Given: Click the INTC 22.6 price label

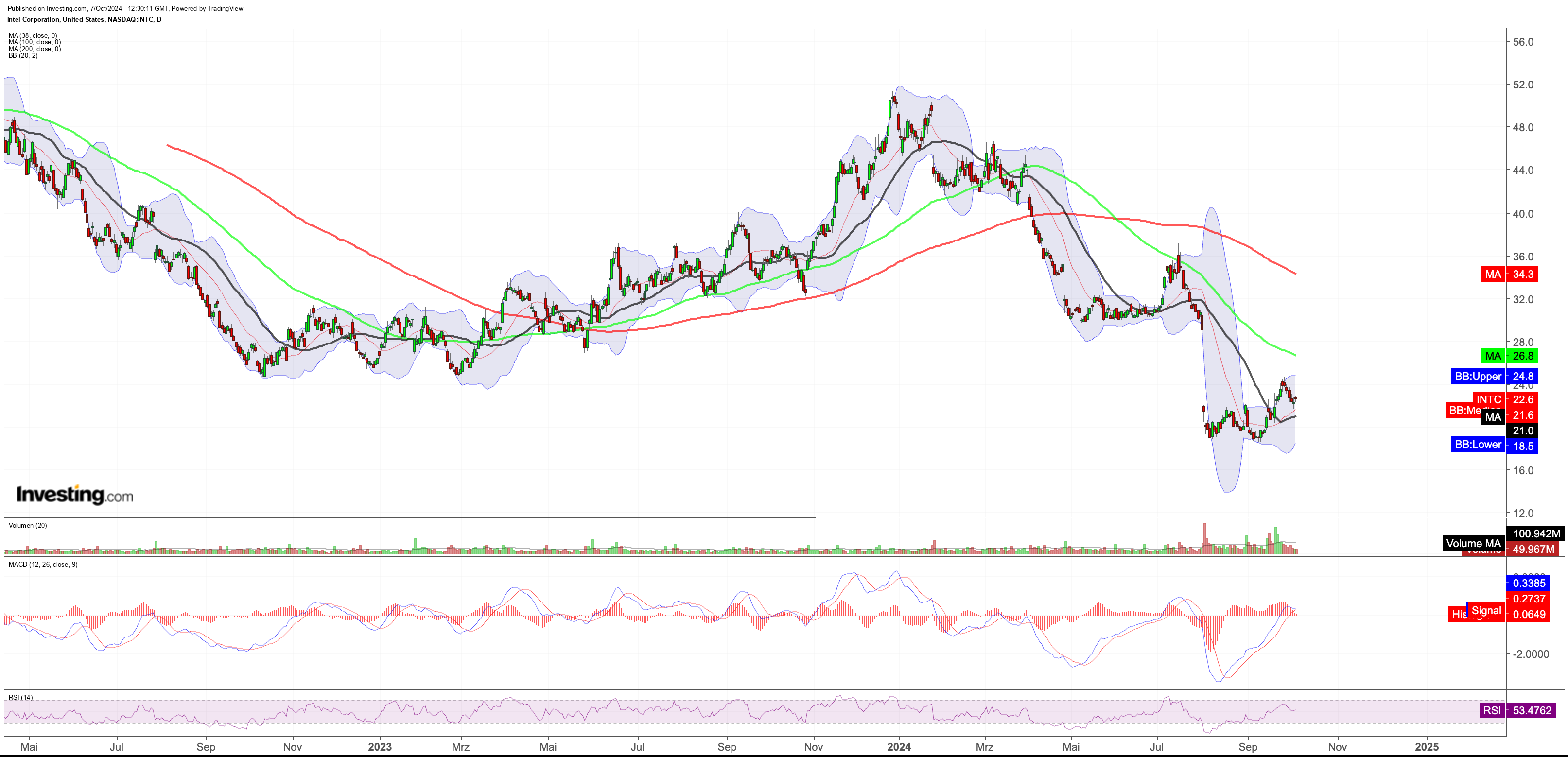Looking at the screenshot, I should pos(1505,400).
